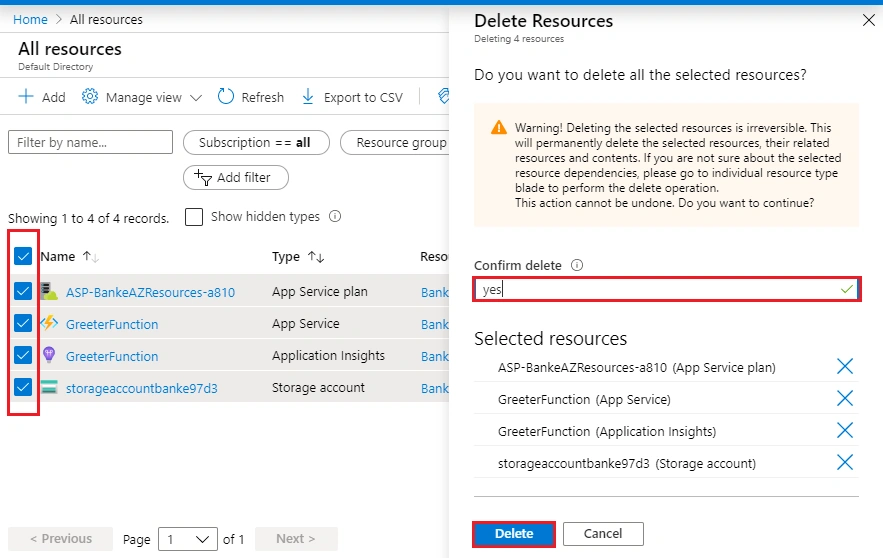Remove GreeterFunction (App Service) from selection
Screen dimensions: 883x558
pyautogui.click(x=845, y=399)
